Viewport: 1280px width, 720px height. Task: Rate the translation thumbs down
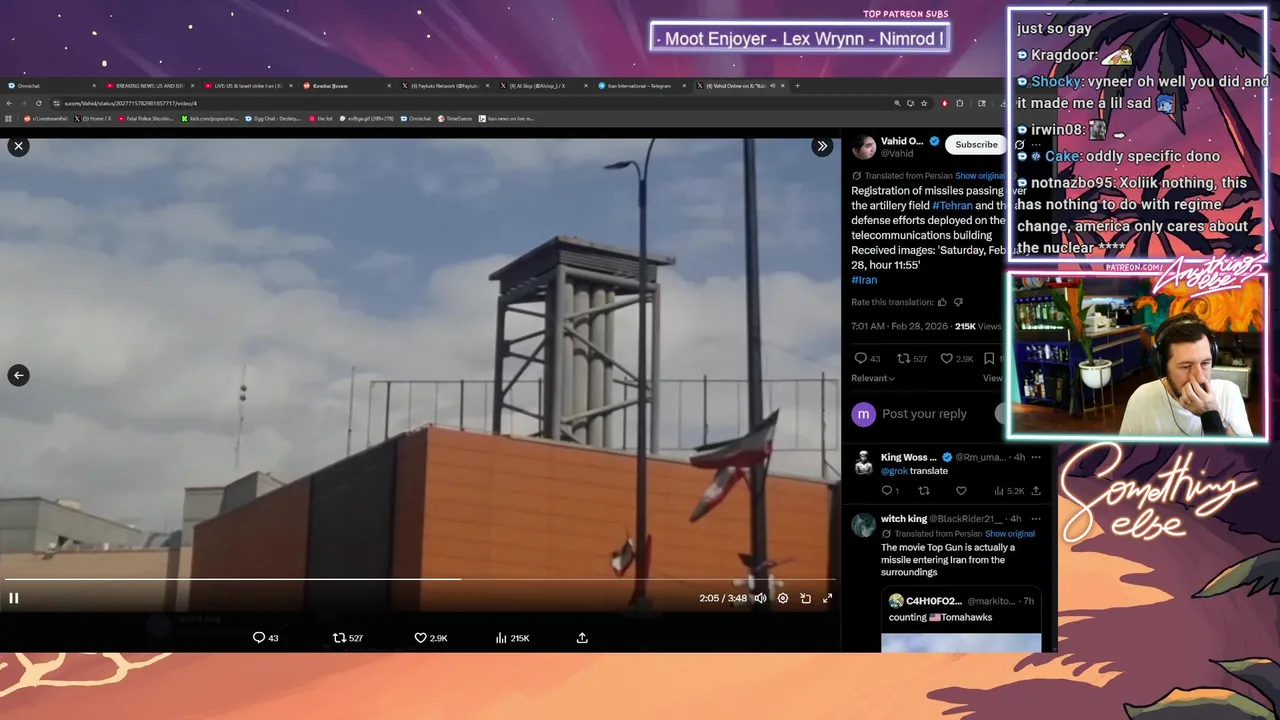tap(958, 302)
